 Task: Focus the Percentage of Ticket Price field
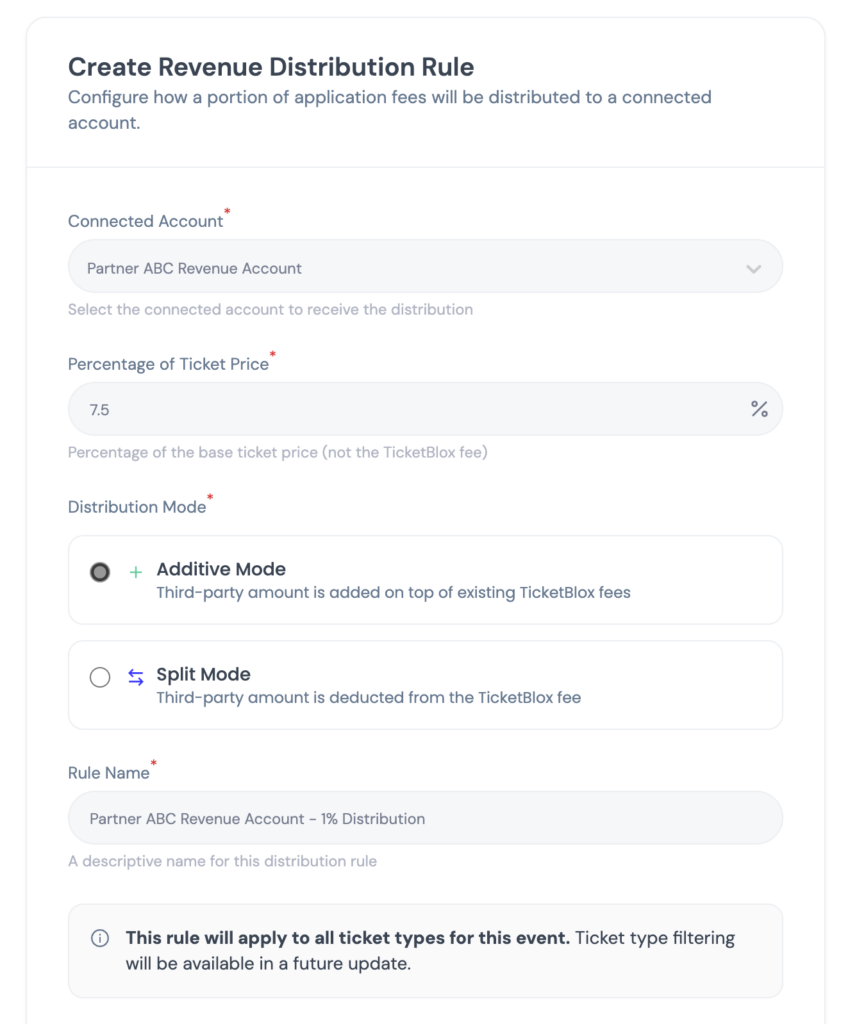tap(400, 408)
